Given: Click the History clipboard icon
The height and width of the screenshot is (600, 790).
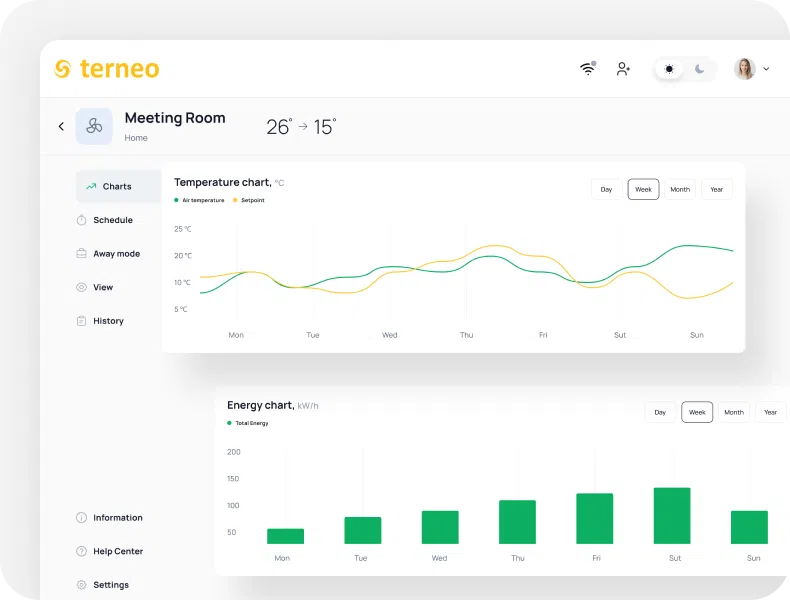Looking at the screenshot, I should (81, 321).
